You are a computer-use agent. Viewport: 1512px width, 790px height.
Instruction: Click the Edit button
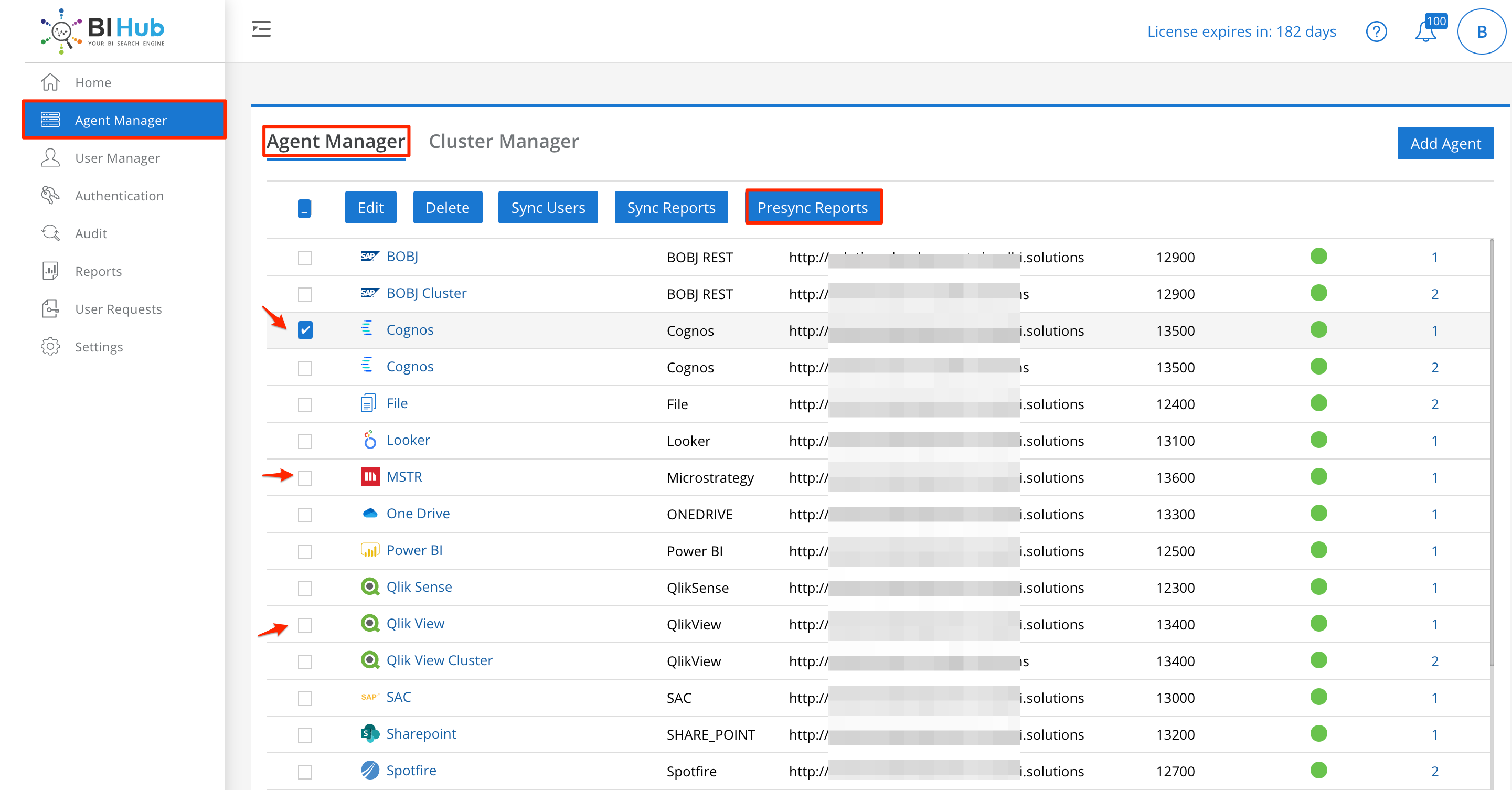coord(370,207)
